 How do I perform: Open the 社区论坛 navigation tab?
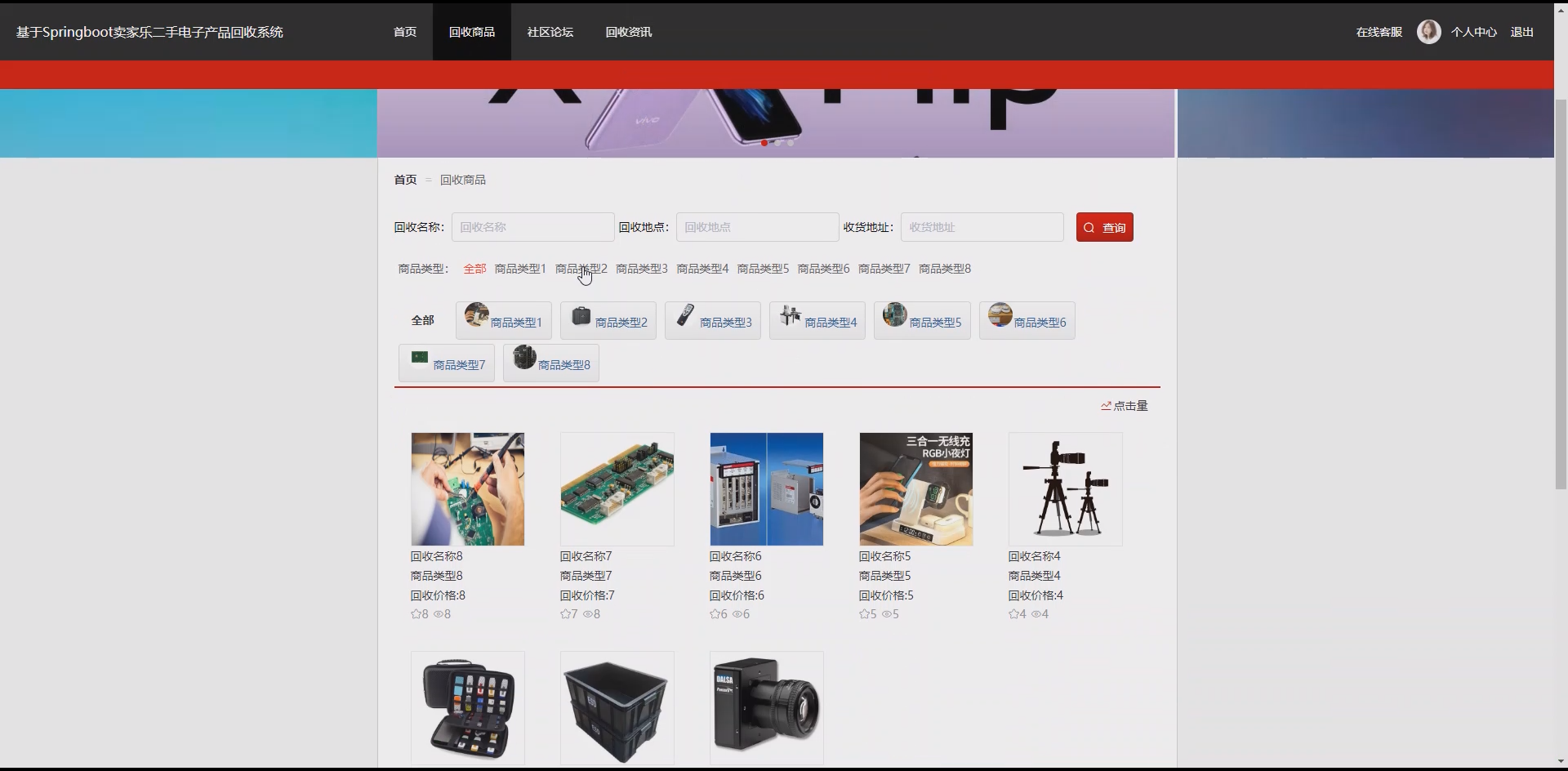click(549, 32)
